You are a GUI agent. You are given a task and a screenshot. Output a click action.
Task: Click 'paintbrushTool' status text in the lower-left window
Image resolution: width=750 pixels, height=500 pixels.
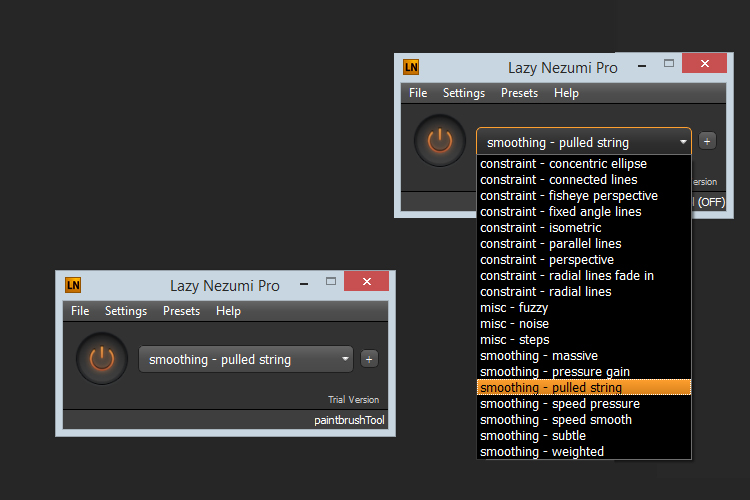click(349, 420)
